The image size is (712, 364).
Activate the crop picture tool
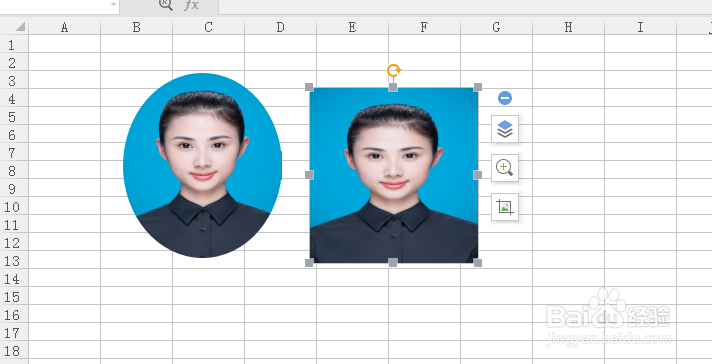[505, 207]
